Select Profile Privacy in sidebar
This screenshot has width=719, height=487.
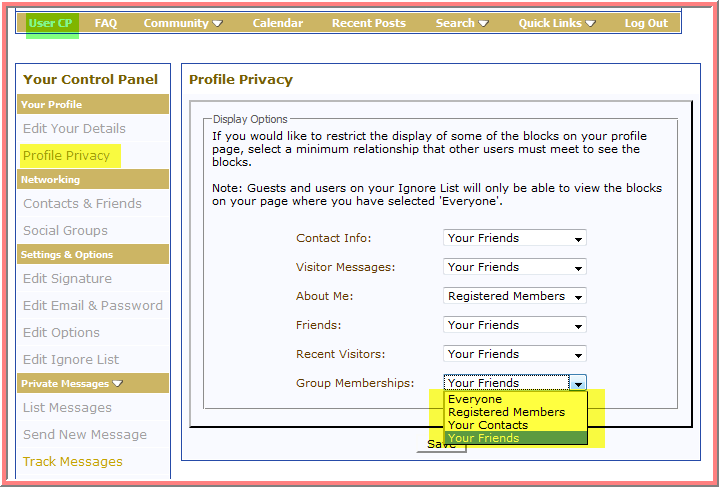[x=66, y=155]
